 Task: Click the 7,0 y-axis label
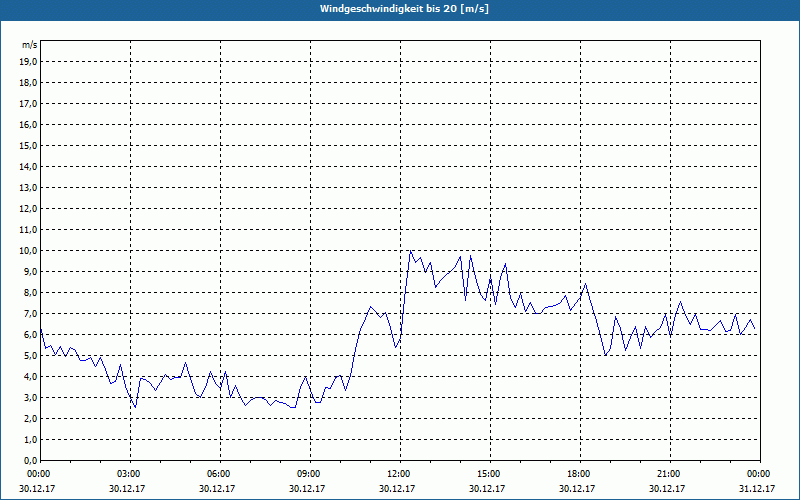click(x=30, y=314)
